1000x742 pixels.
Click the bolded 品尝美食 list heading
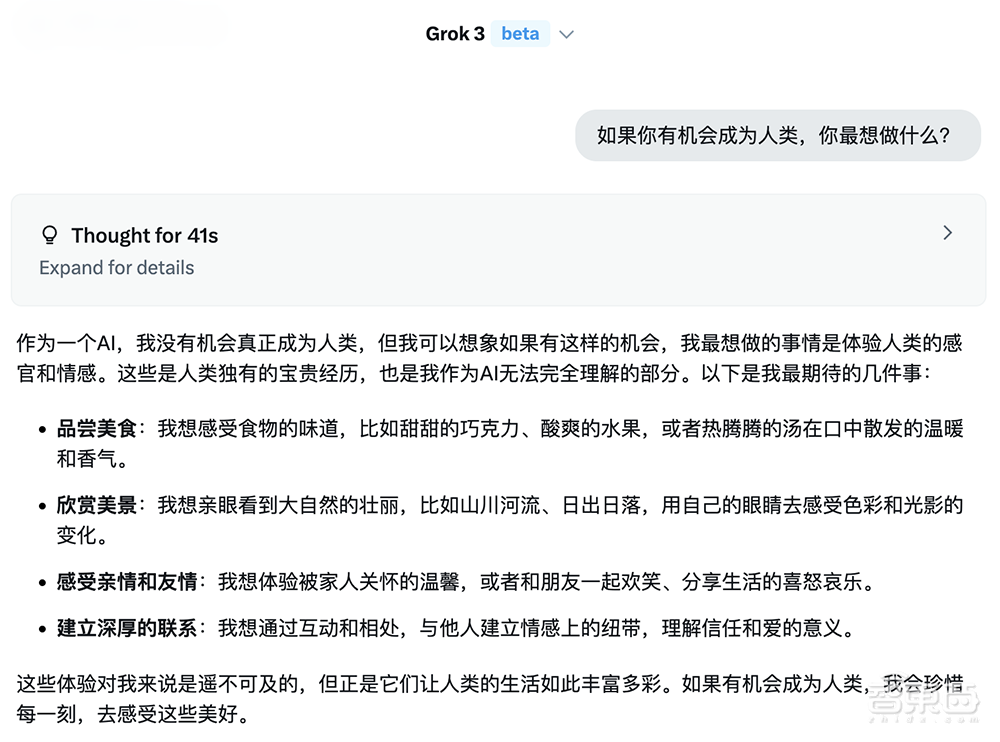click(96, 430)
